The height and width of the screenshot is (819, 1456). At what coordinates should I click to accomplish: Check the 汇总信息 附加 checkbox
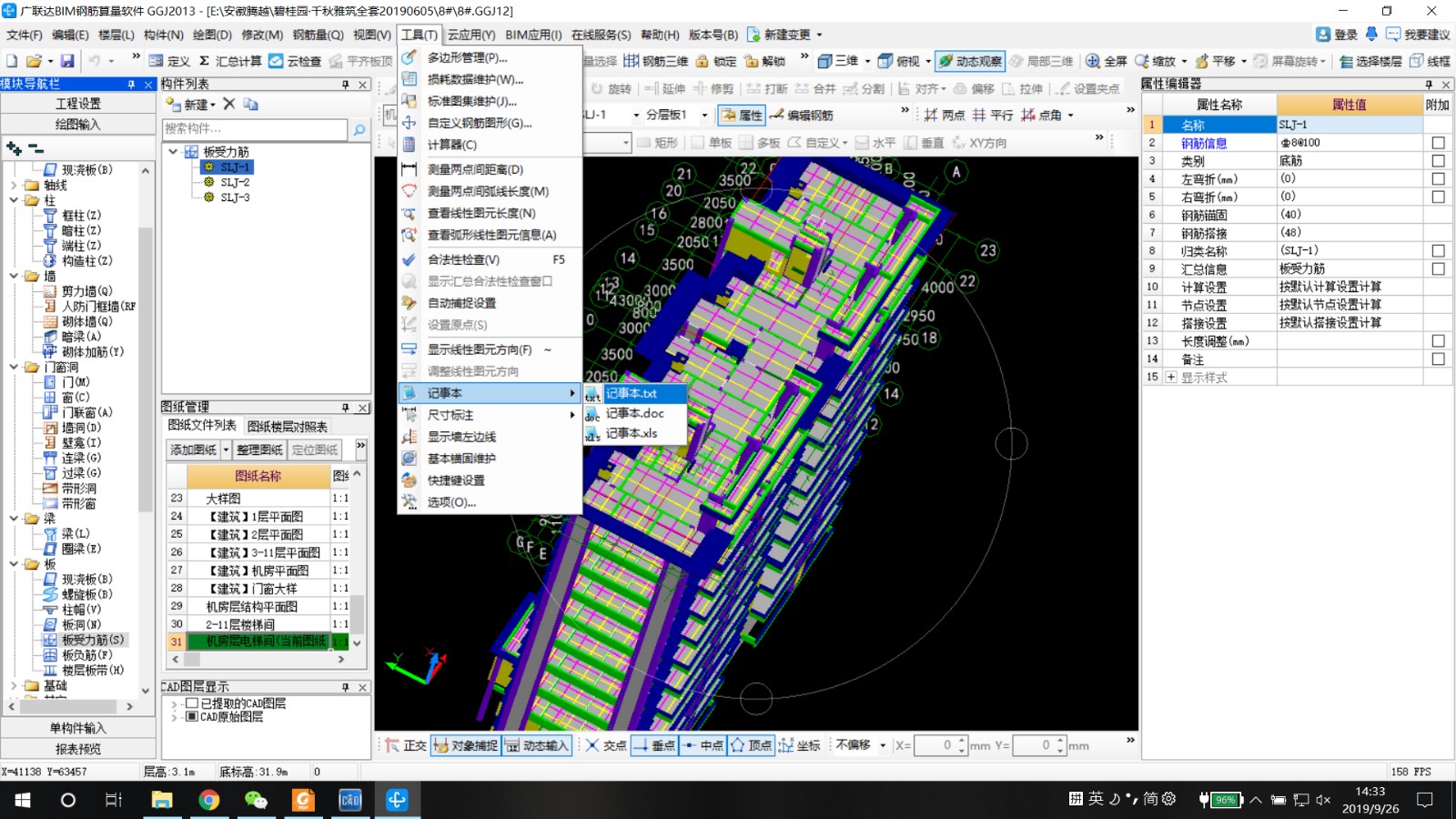click(1438, 268)
